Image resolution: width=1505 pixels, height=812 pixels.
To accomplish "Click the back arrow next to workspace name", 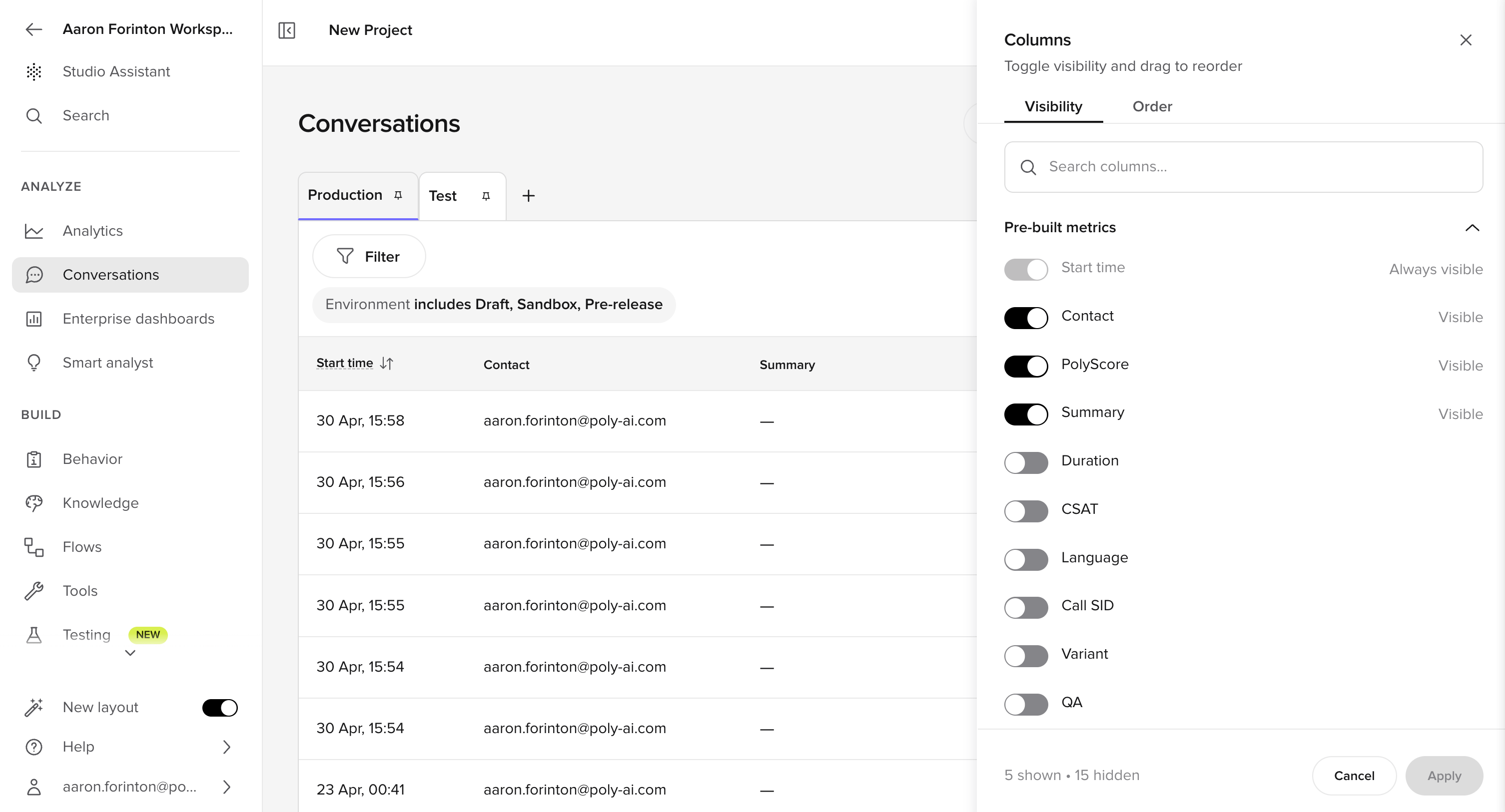I will (34, 29).
